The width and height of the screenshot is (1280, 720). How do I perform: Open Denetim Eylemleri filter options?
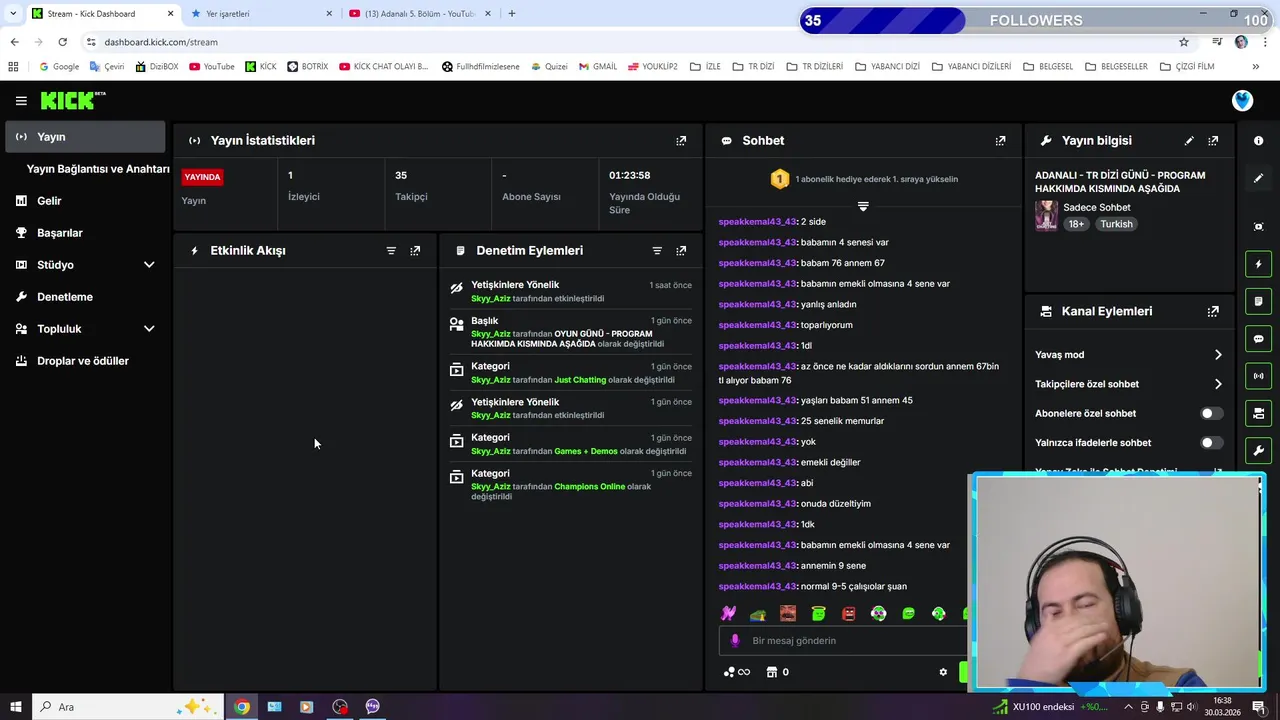pyautogui.click(x=657, y=251)
